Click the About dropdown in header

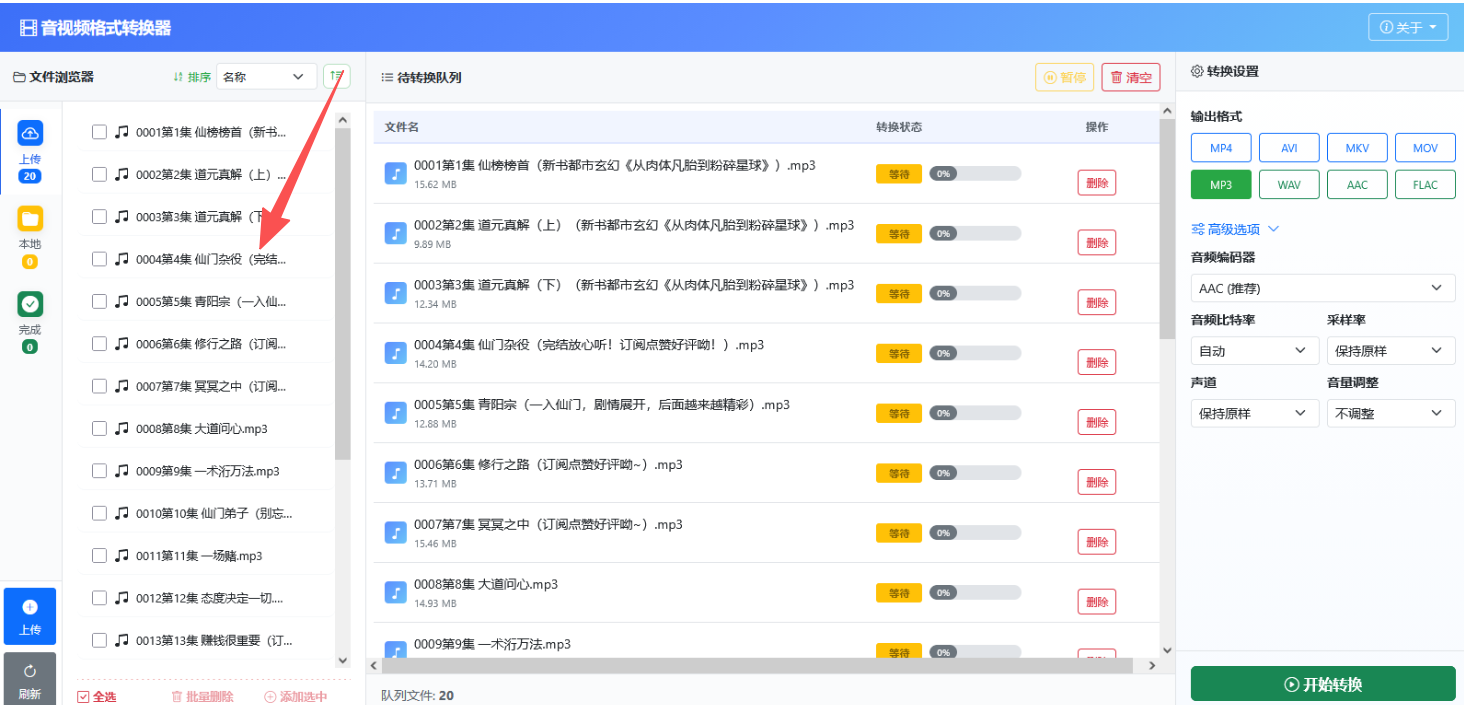pyautogui.click(x=1408, y=27)
